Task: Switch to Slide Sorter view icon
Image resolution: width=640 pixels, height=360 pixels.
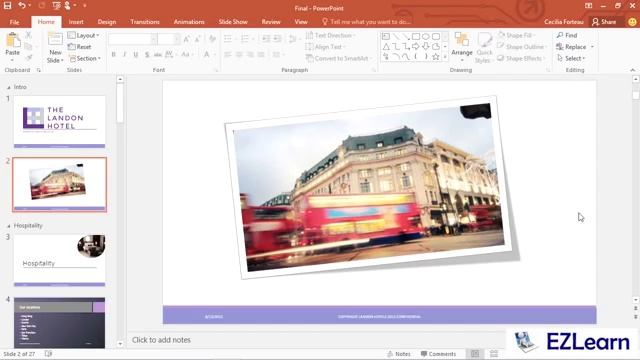Action: pos(493,354)
